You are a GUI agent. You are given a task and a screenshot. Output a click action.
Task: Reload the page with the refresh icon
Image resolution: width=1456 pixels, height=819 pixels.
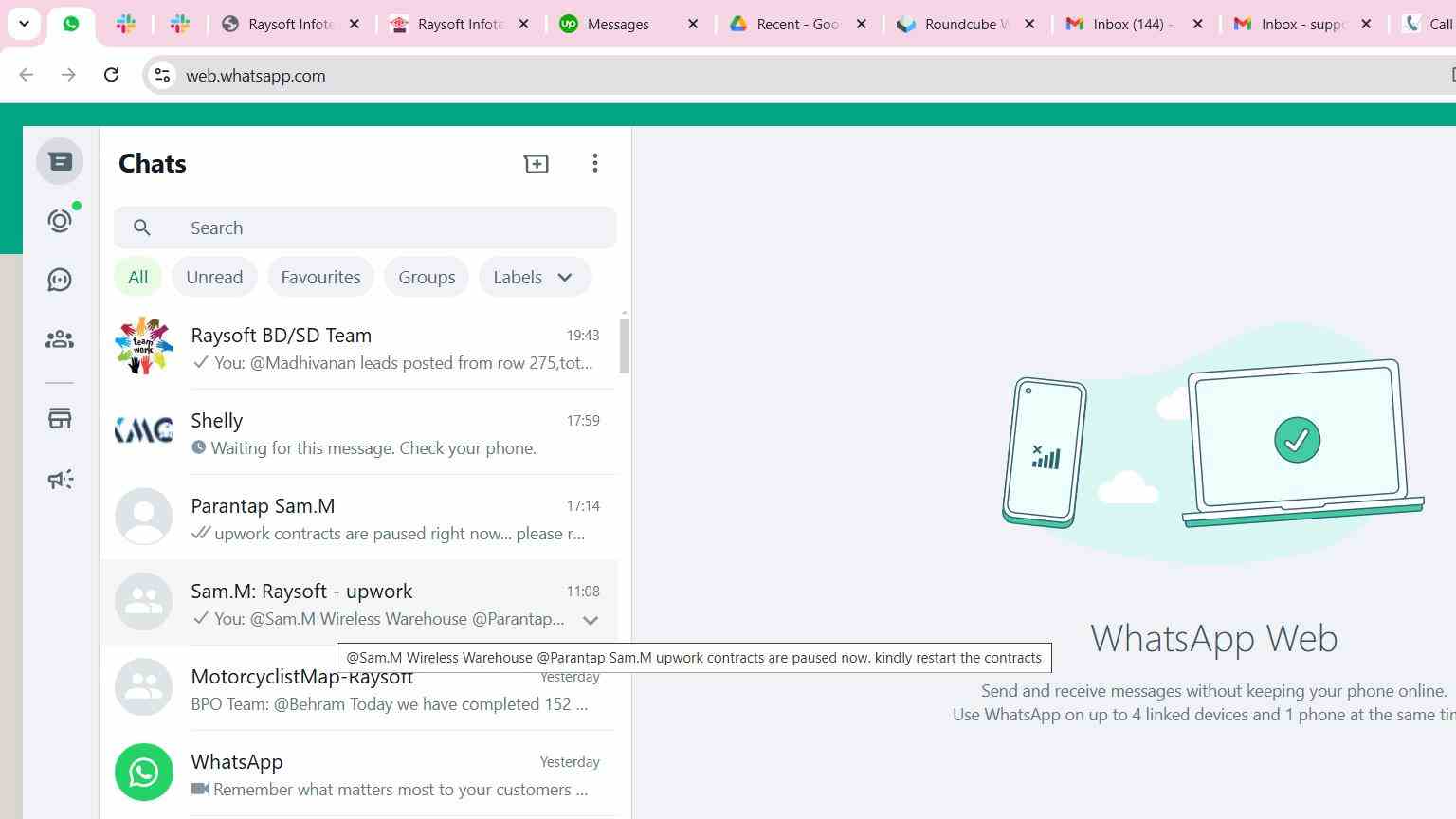(x=111, y=75)
